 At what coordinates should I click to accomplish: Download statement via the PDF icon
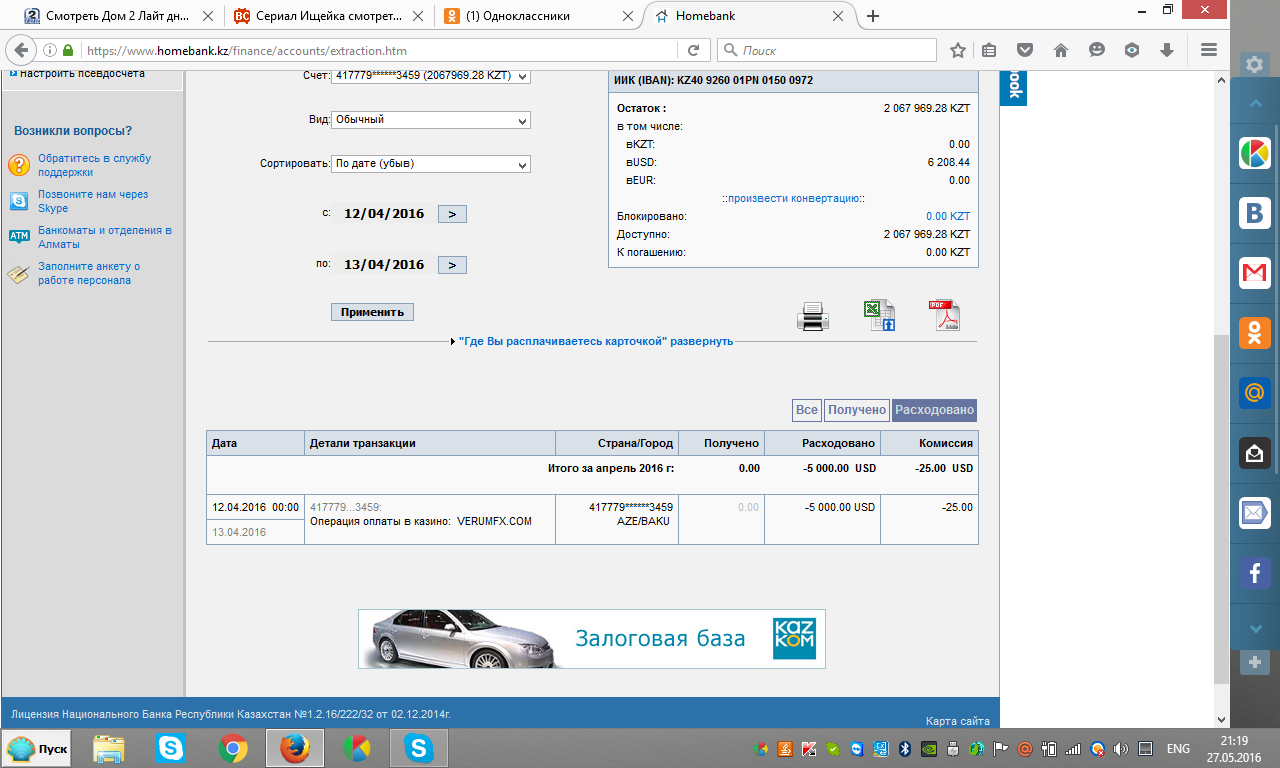pyautogui.click(x=944, y=316)
